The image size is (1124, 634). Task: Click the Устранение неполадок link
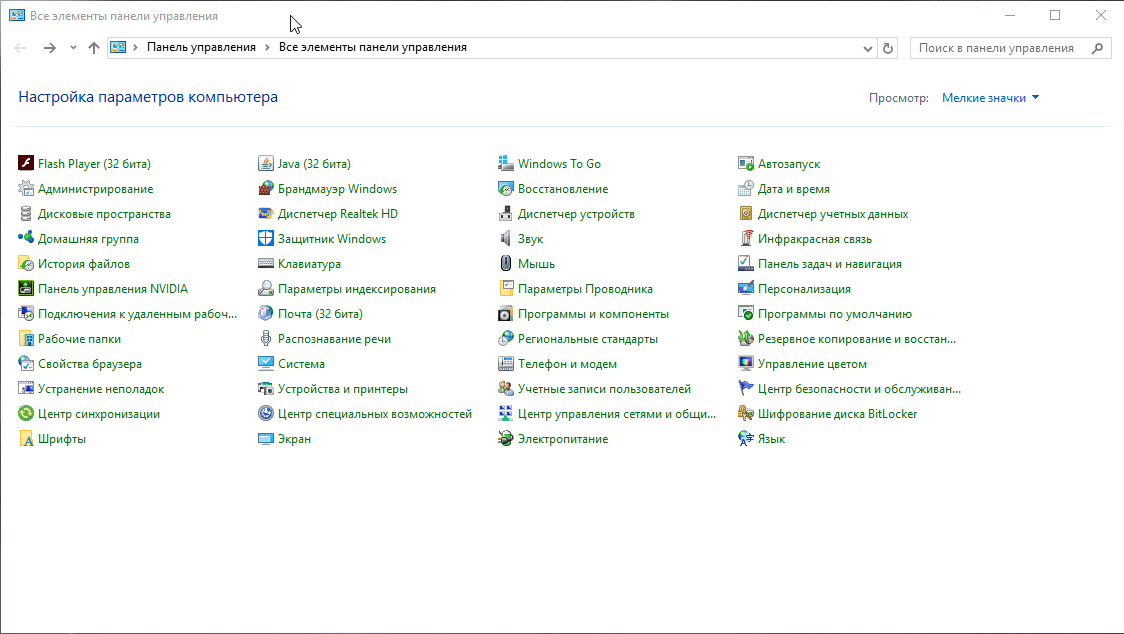[x=101, y=389]
